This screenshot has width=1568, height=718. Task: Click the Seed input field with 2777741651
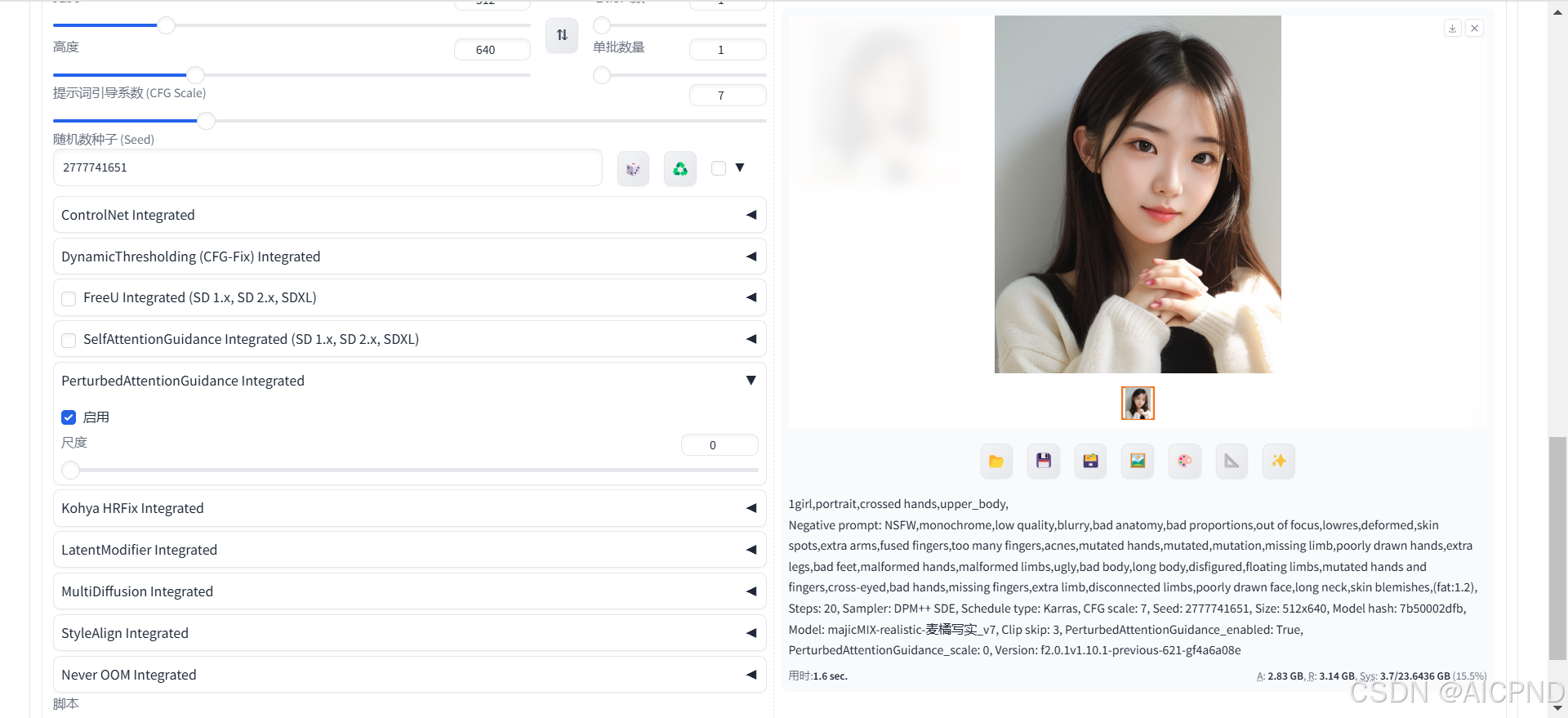(x=328, y=167)
